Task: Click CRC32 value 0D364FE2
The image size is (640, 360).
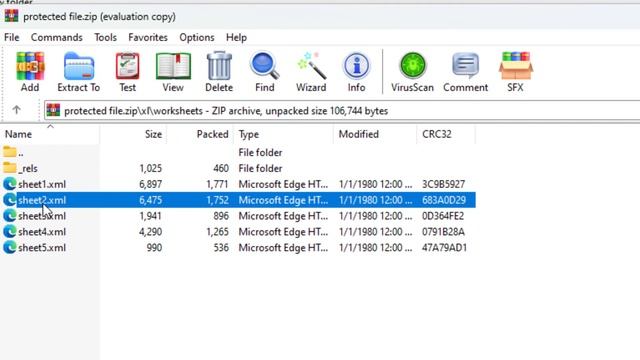Action: click(x=443, y=216)
